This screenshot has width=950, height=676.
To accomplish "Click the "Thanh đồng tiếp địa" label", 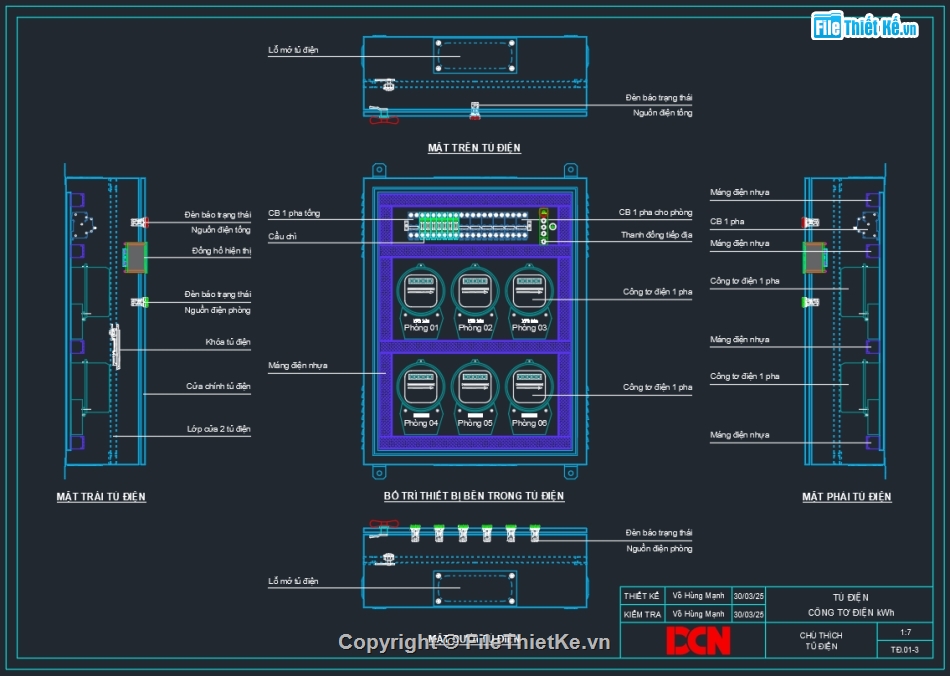I will pyautogui.click(x=656, y=235).
